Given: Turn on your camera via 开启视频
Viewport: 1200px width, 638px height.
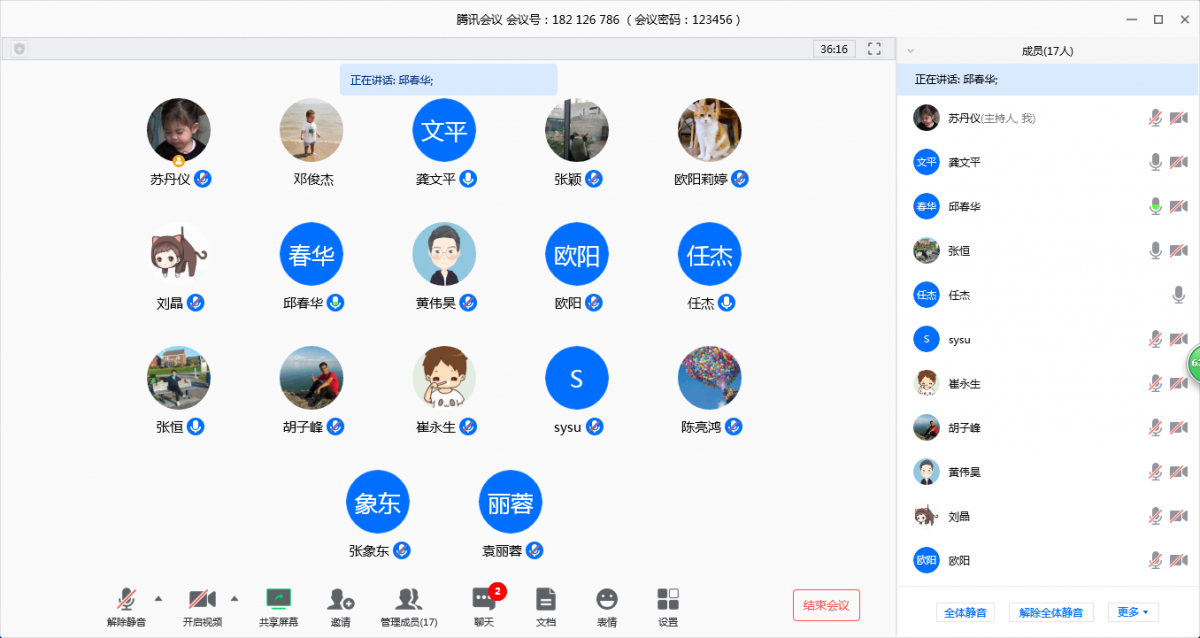Looking at the screenshot, I should pos(204,605).
